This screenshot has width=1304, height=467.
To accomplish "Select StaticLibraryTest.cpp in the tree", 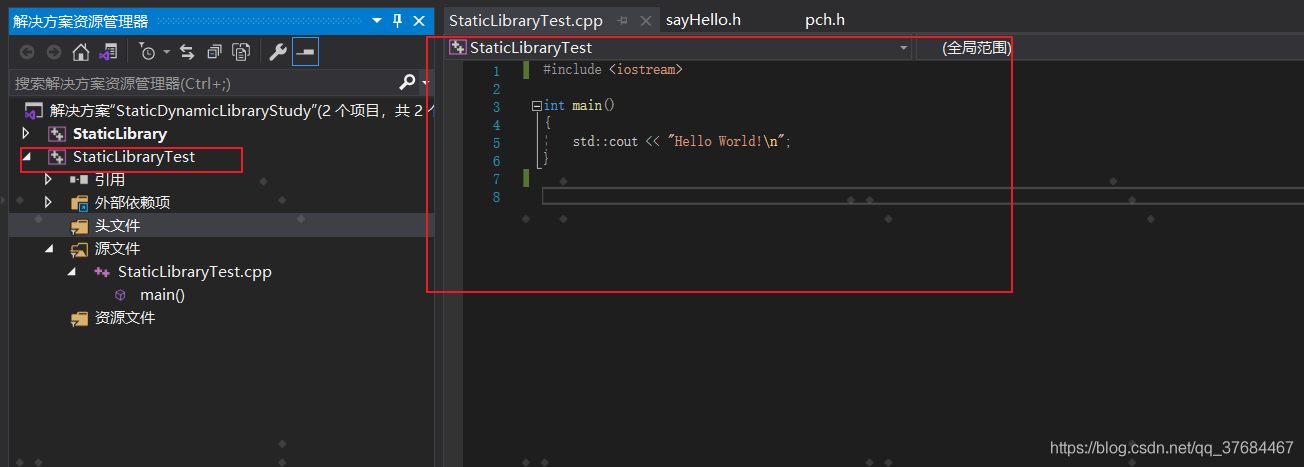I will (195, 272).
